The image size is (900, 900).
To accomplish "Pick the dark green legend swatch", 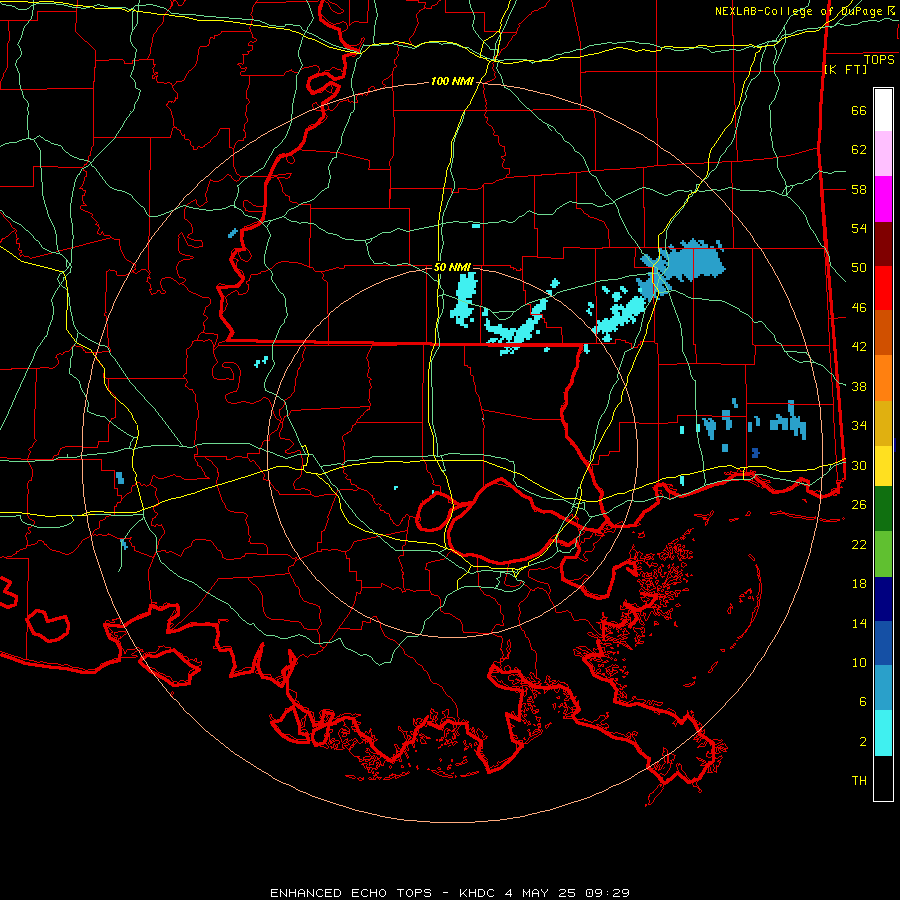I will click(883, 509).
